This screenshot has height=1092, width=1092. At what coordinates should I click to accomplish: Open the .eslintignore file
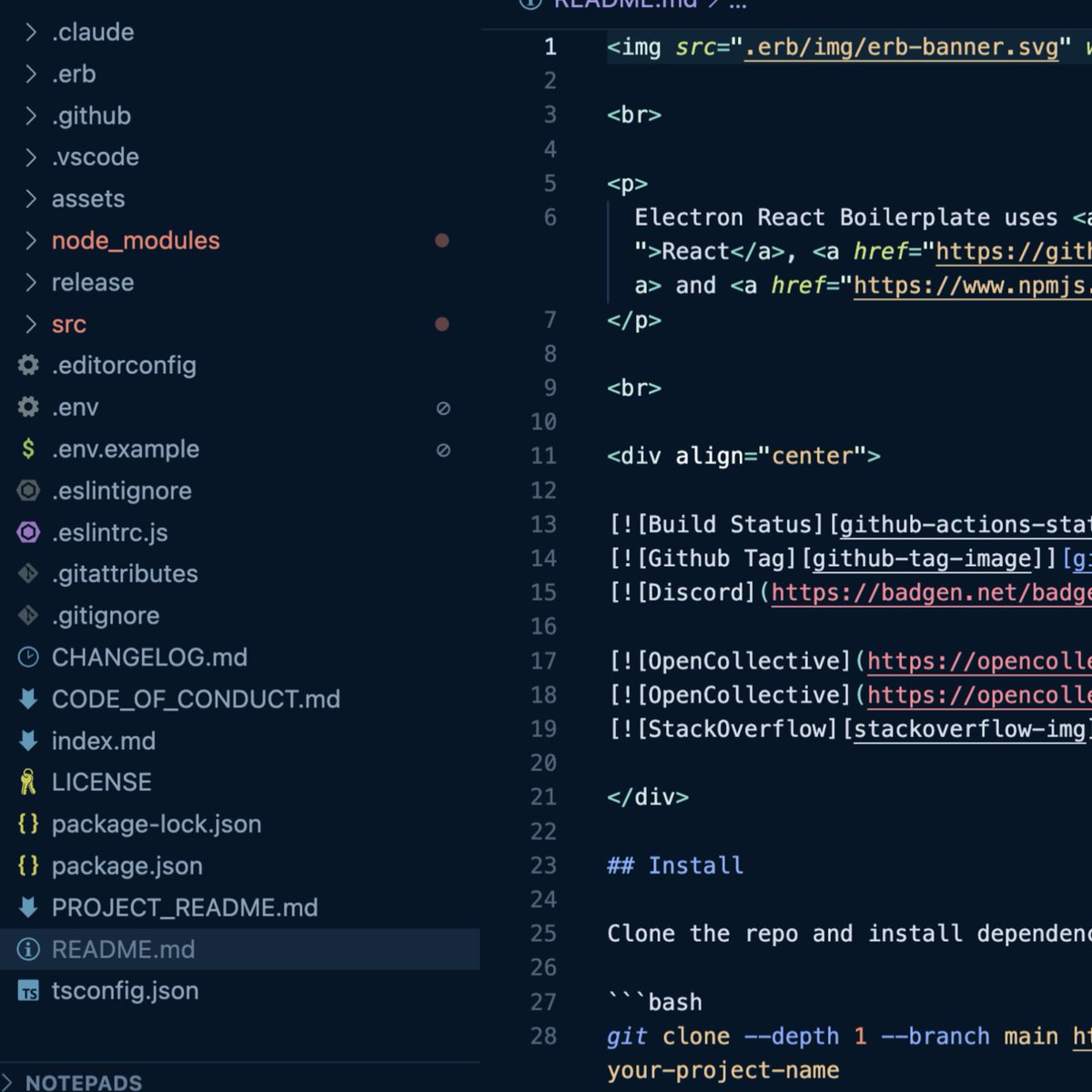(x=122, y=491)
